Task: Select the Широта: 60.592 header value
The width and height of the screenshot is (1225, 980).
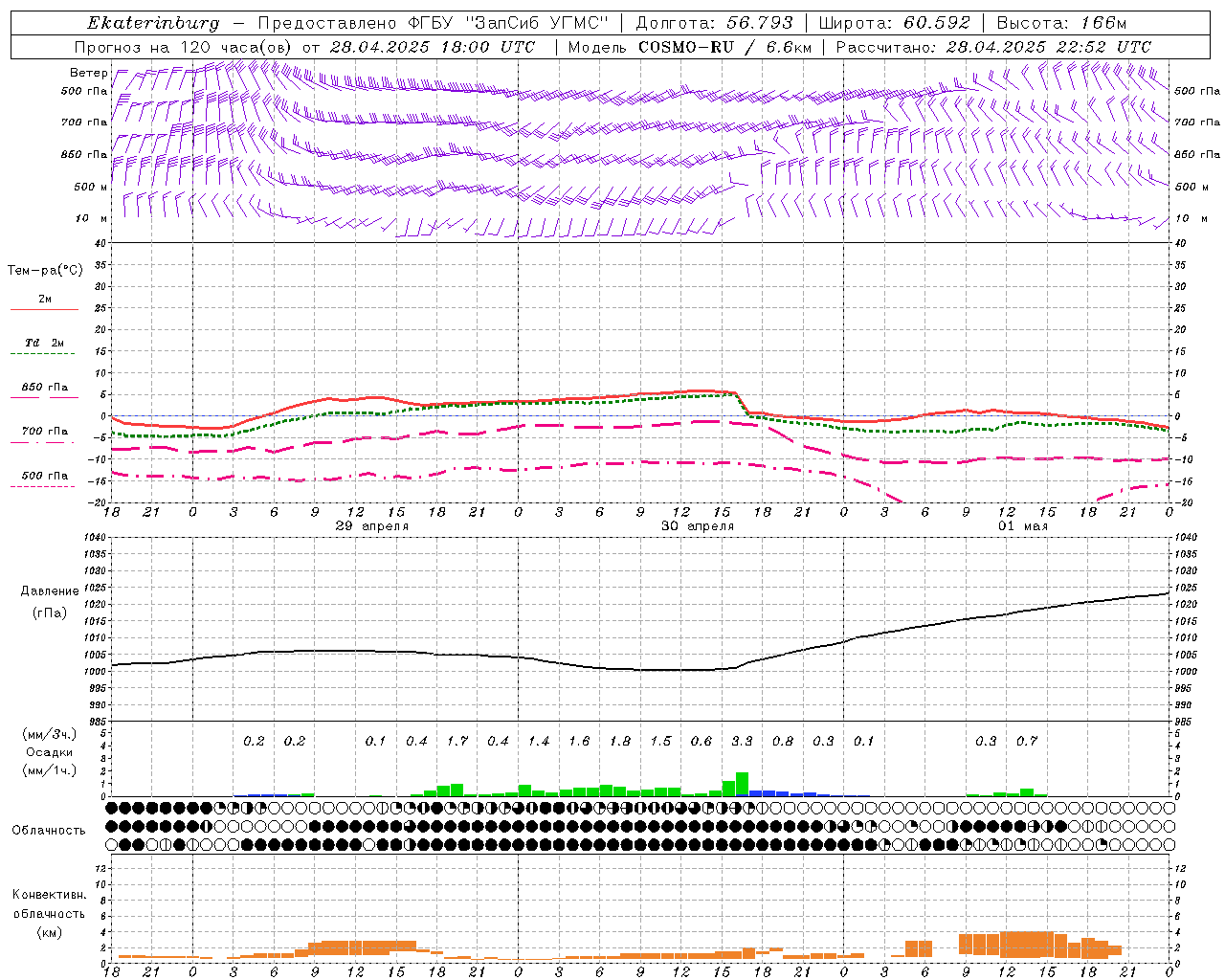Action: click(894, 23)
